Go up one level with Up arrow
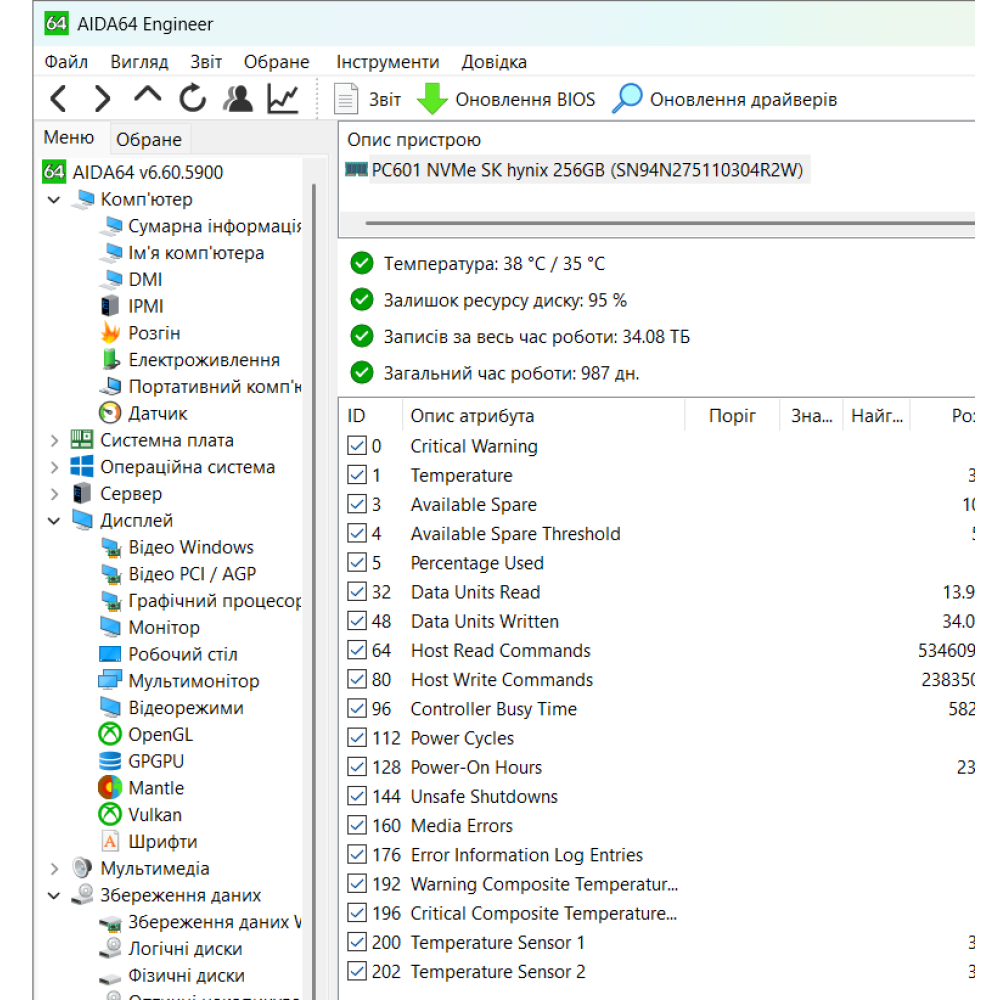Image resolution: width=1000 pixels, height=1000 pixels. click(147, 97)
